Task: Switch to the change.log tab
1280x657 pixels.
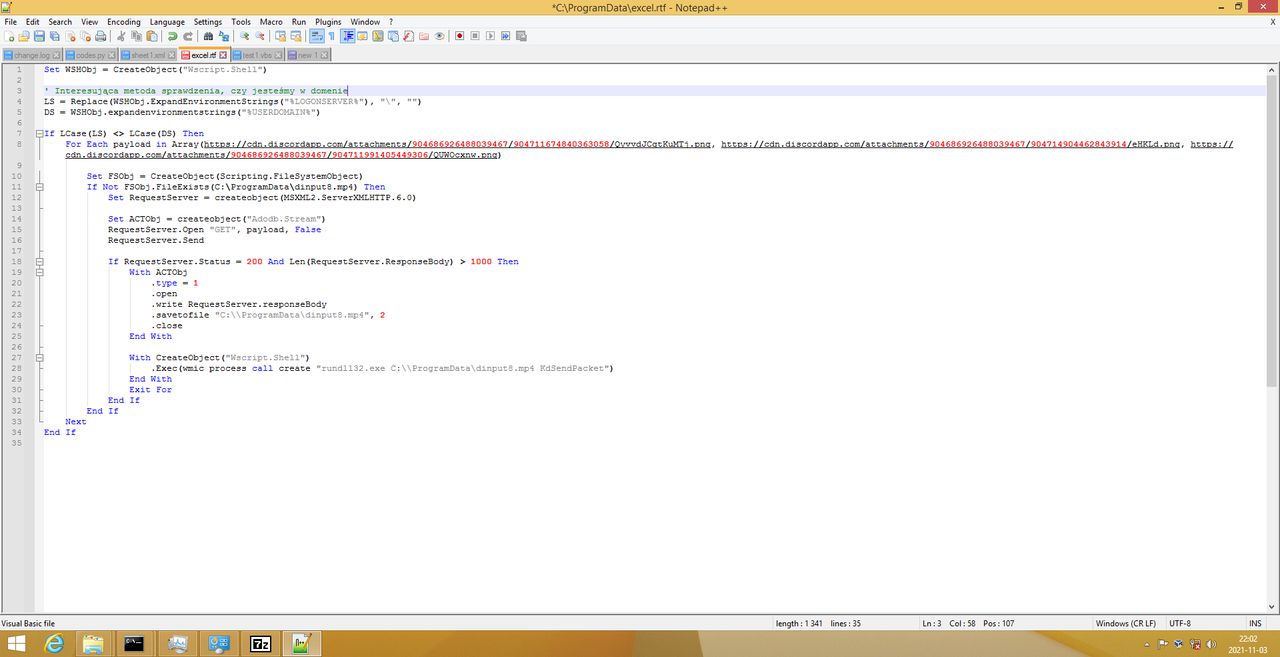Action: pos(32,55)
